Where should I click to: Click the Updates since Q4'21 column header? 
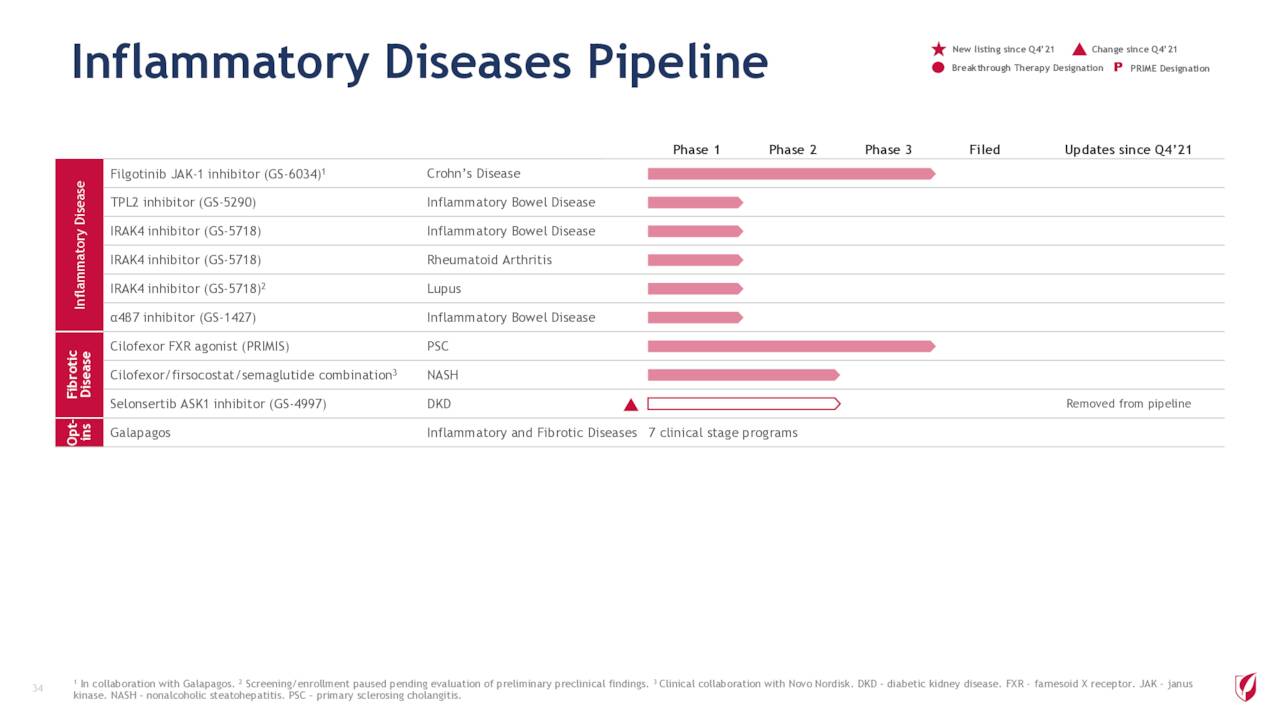click(1128, 150)
